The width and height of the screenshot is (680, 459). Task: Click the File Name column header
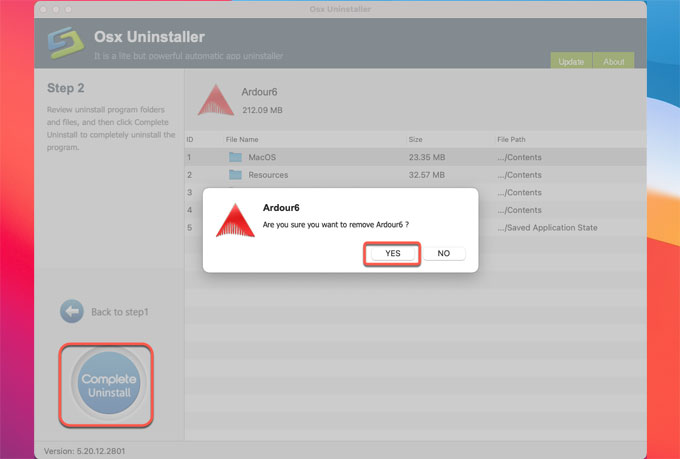242,139
